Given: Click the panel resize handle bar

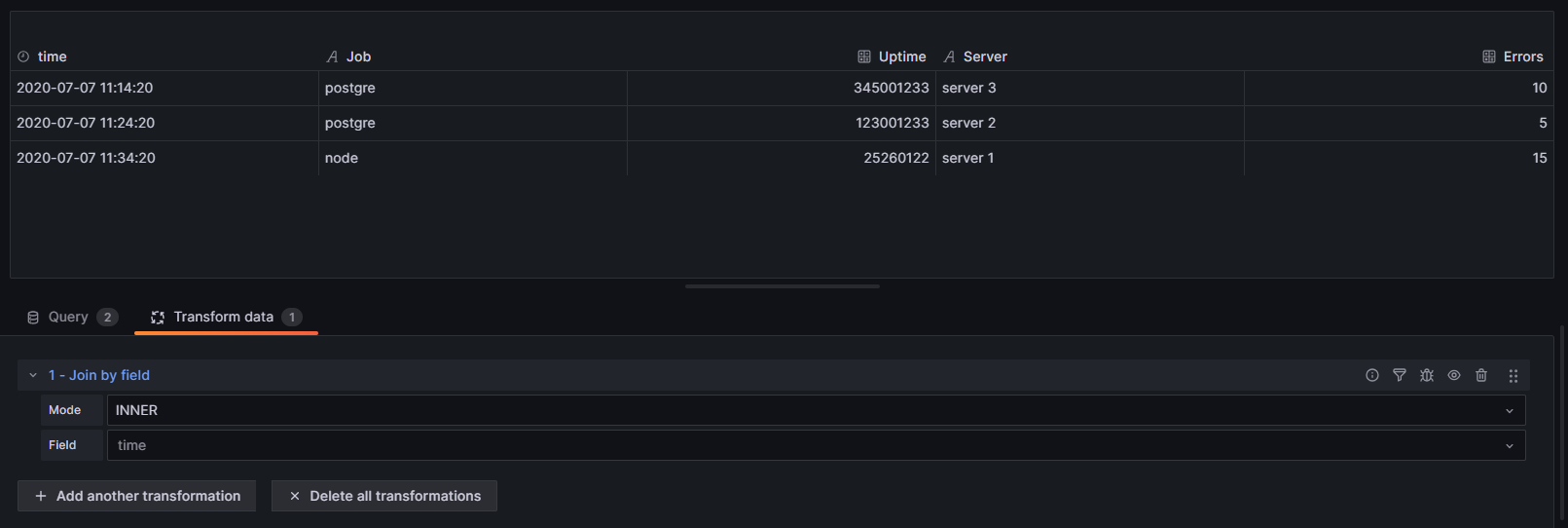Looking at the screenshot, I should click(x=783, y=286).
